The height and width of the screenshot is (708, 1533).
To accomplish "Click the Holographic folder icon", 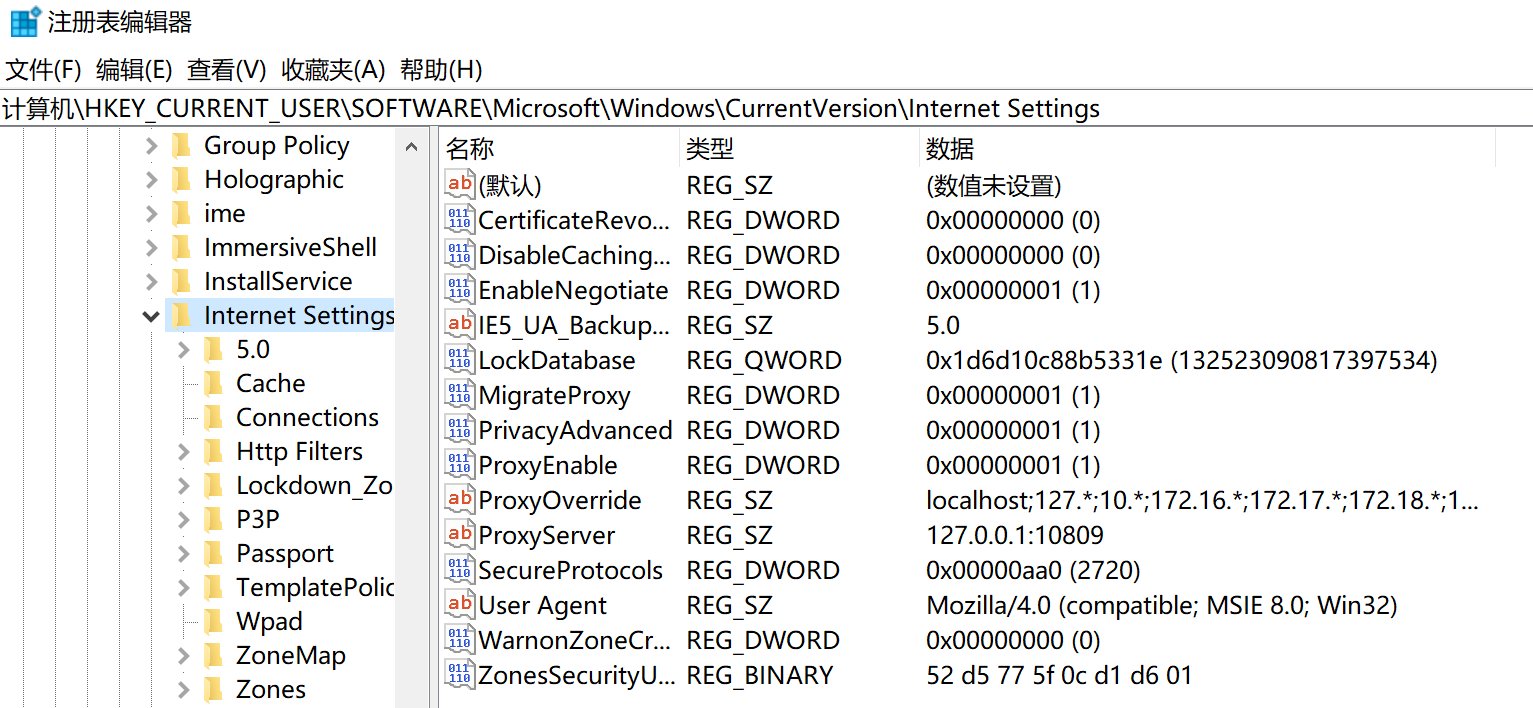I will 181,180.
